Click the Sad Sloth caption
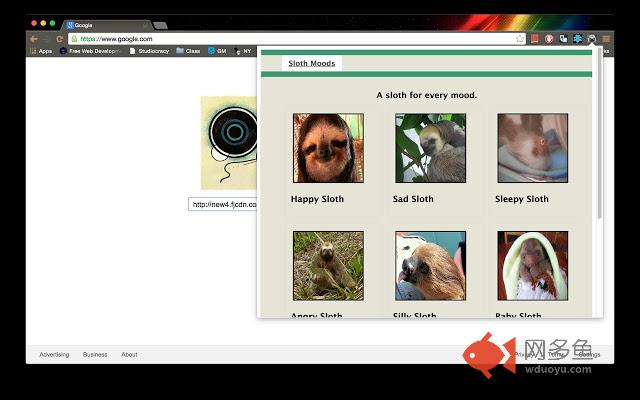 (413, 199)
